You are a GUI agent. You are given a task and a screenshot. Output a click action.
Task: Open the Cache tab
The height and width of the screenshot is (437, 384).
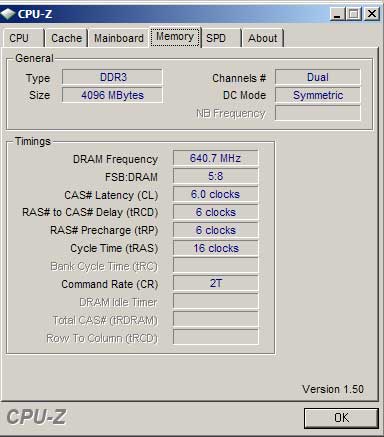(x=67, y=38)
